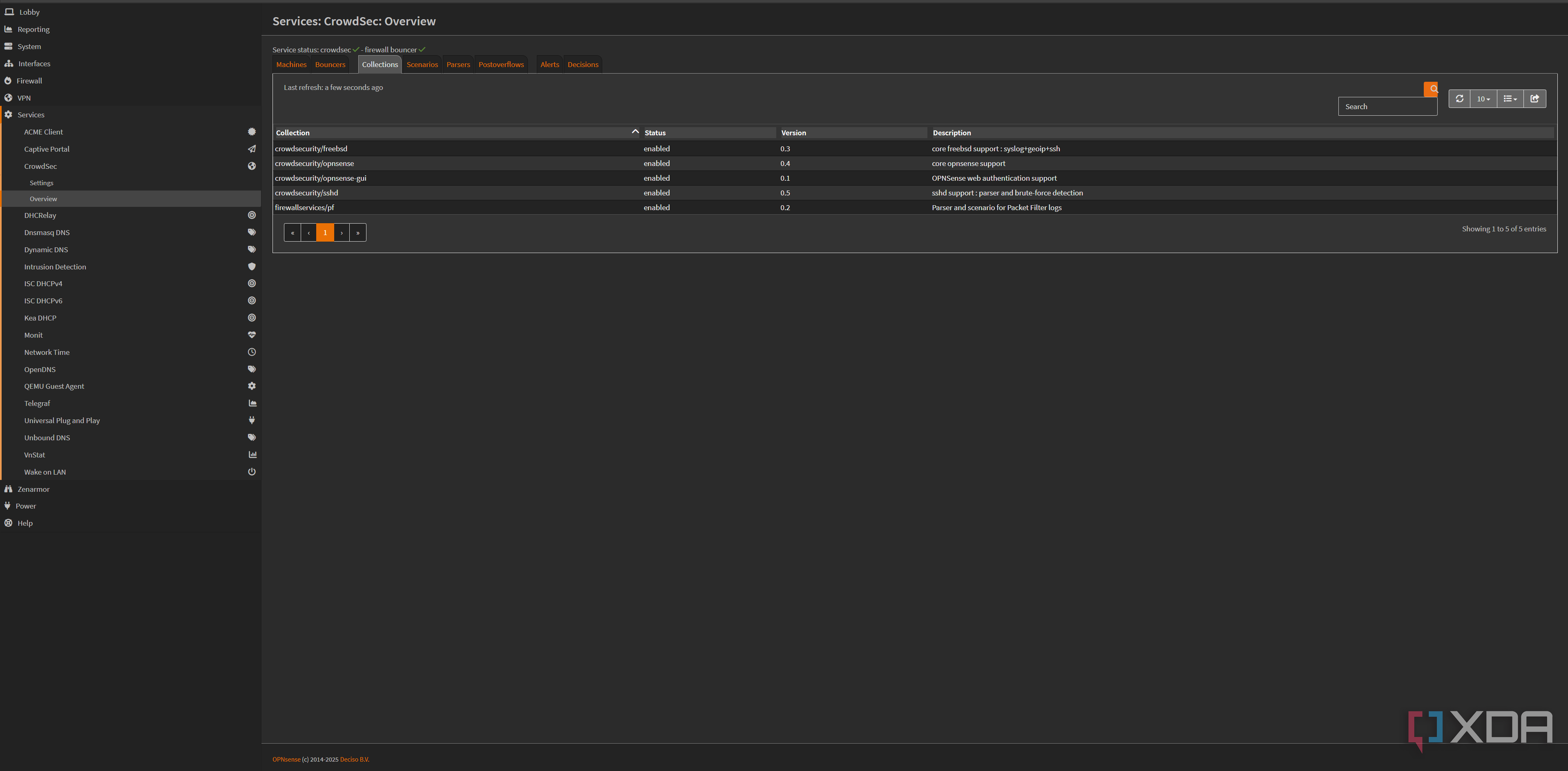Go to last page with » button
The width and height of the screenshot is (1568, 771).
358,233
